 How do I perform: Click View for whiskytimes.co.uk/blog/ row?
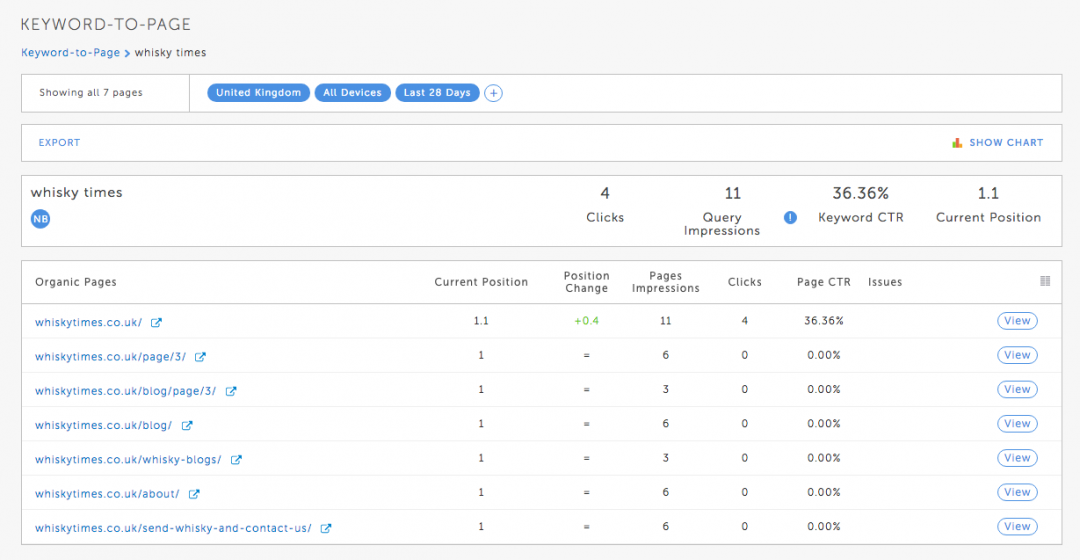point(1017,424)
